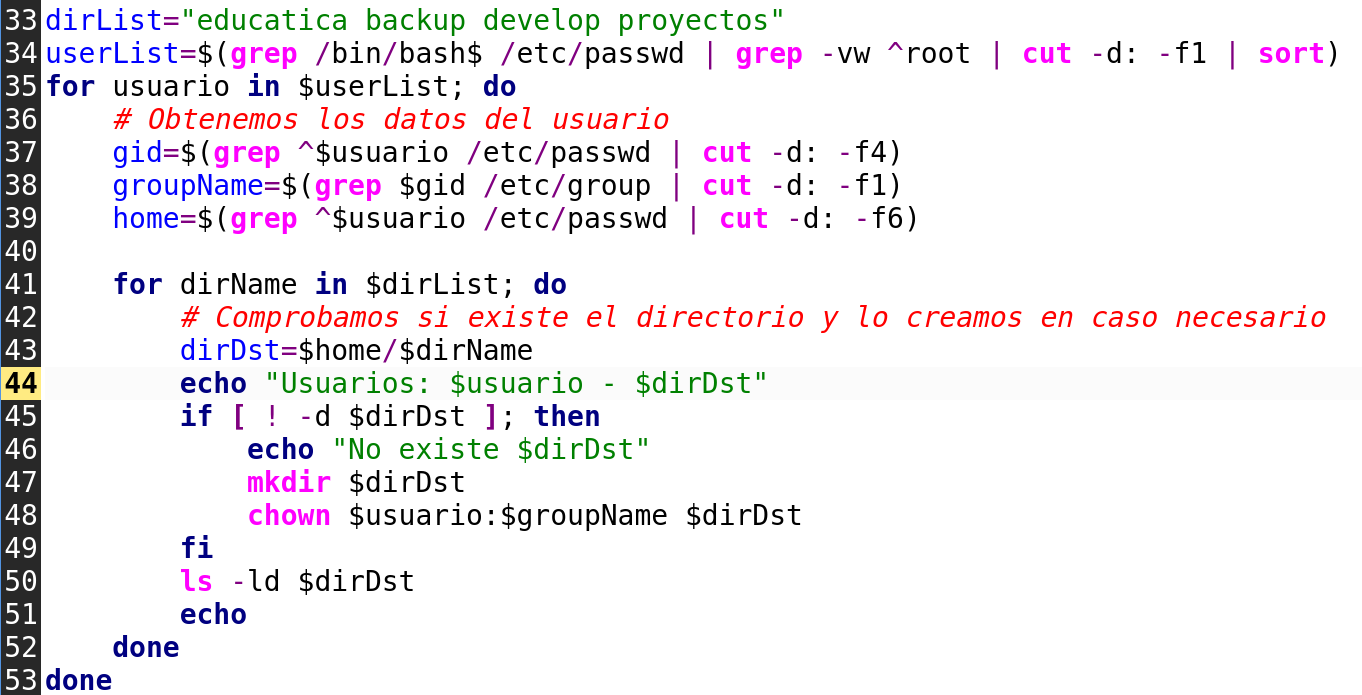Click the string "educatica backup develop proyectos"
The image size is (1362, 695).
tap(483, 20)
